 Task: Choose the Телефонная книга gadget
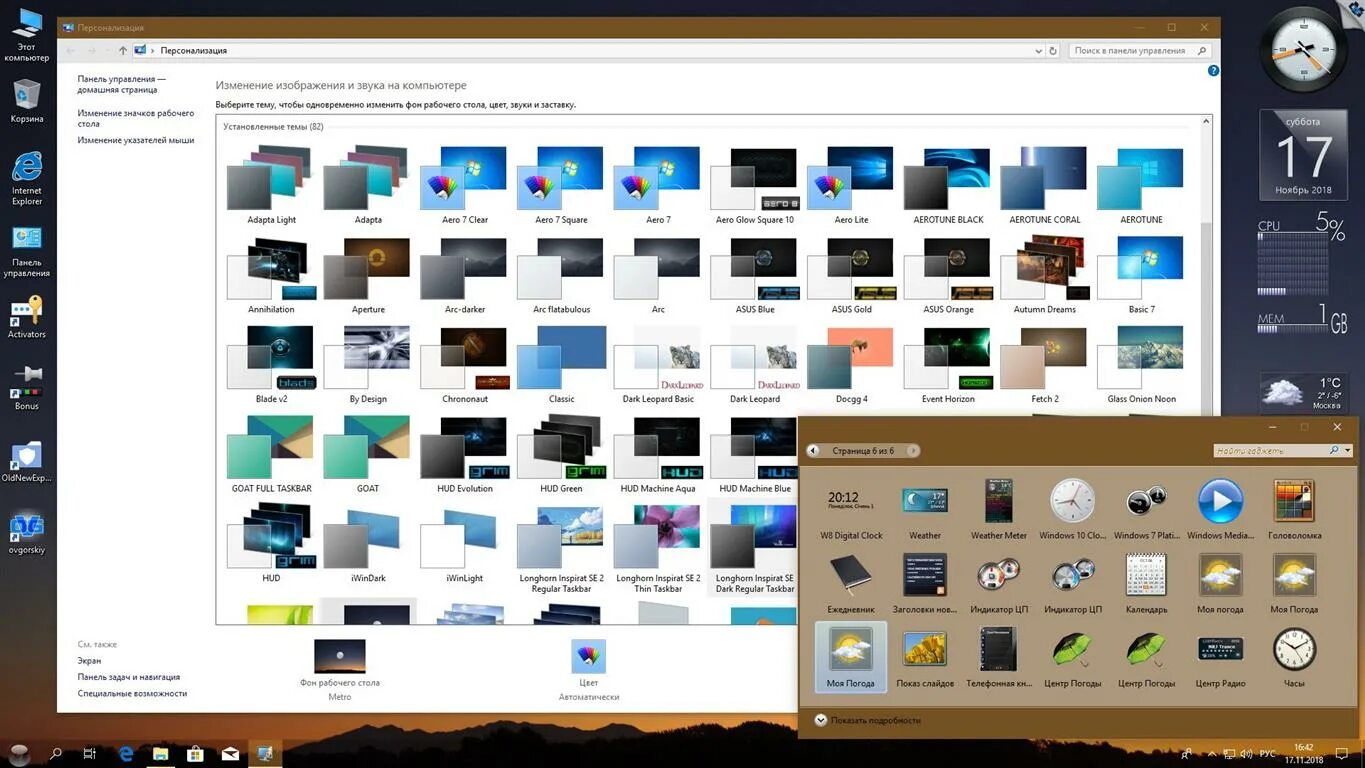click(999, 658)
